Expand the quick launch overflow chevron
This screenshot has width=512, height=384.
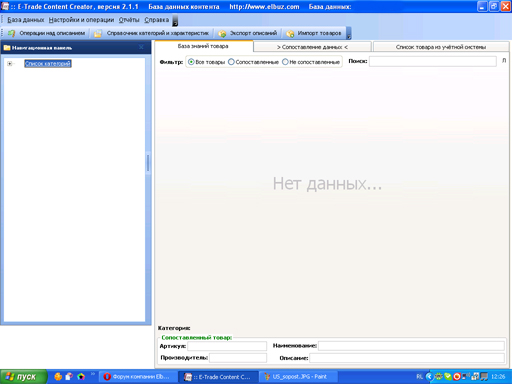93,374
